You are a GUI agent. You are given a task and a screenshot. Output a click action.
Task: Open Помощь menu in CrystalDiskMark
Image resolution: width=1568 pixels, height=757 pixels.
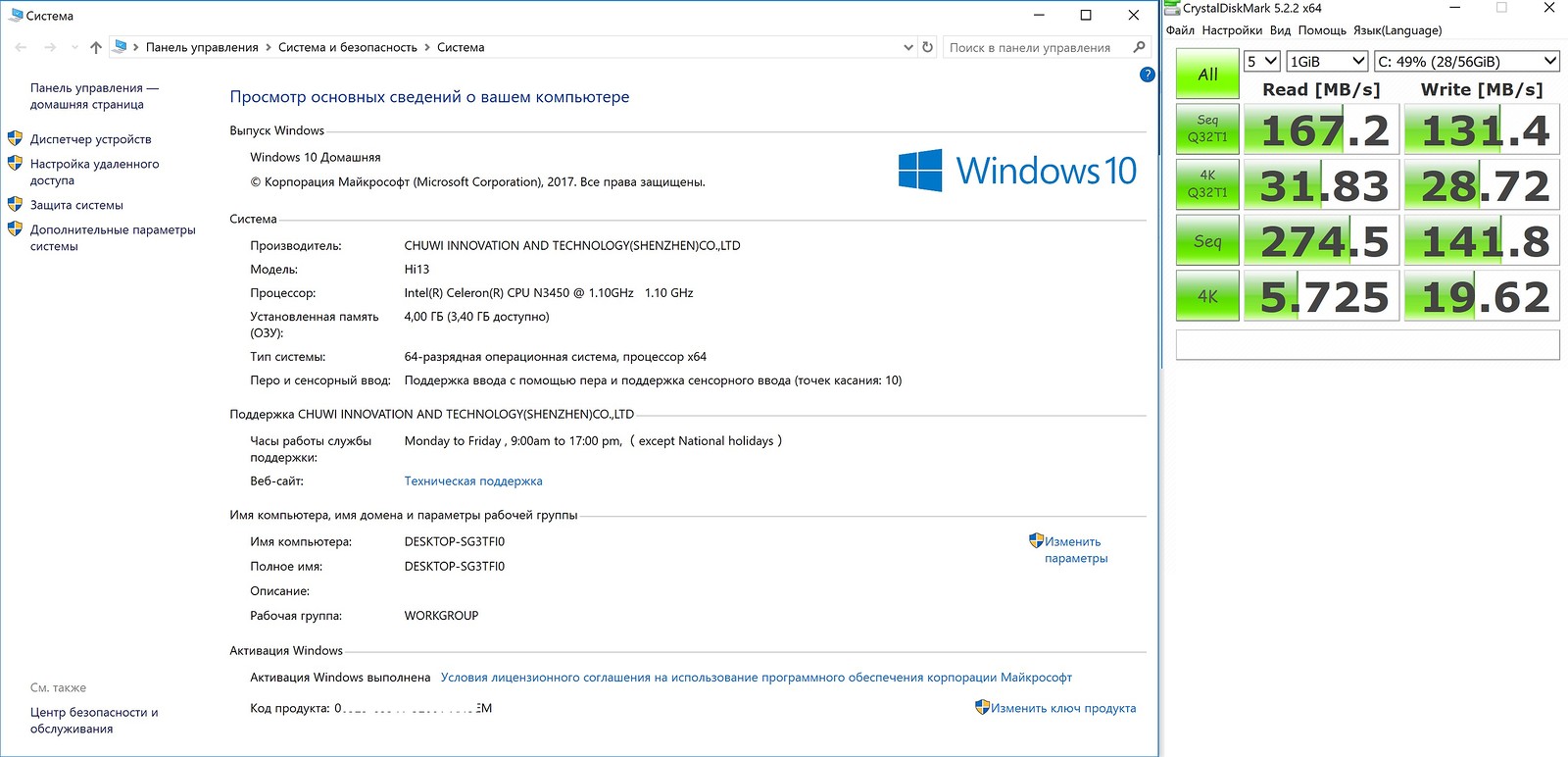click(x=1322, y=30)
